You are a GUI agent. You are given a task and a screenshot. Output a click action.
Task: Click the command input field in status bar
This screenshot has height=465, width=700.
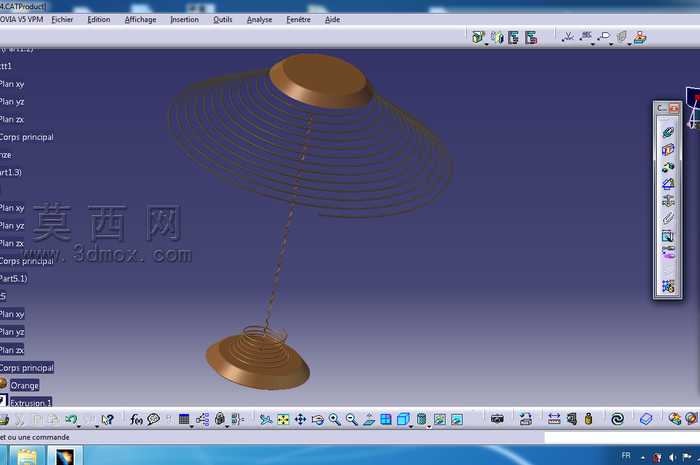[x=622, y=437]
